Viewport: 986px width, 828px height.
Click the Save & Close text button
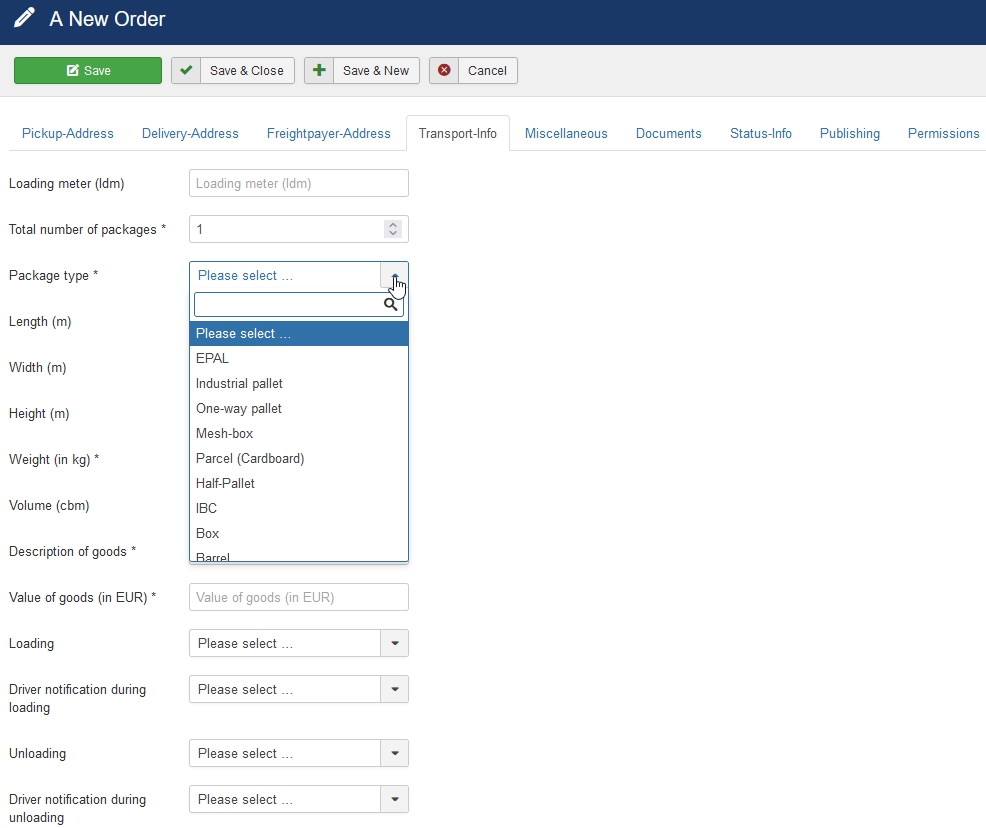click(x=246, y=70)
